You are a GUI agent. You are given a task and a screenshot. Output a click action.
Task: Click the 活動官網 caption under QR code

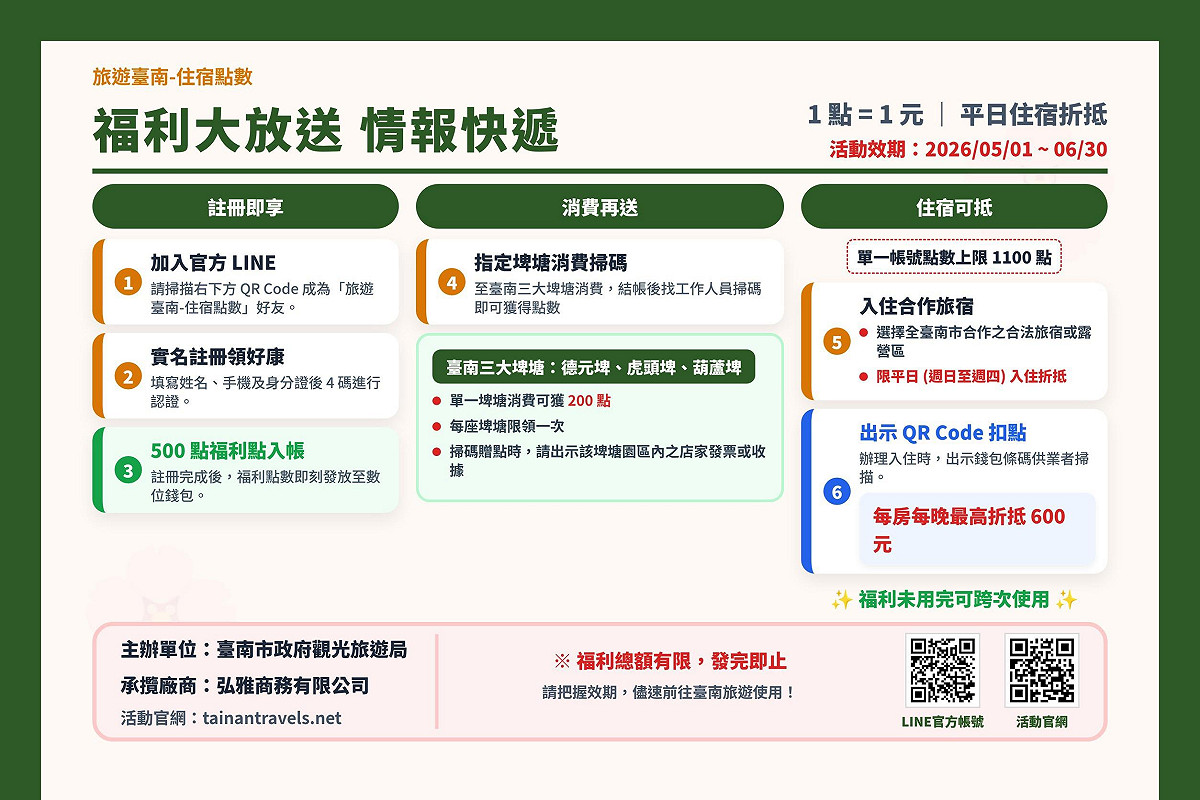[1042, 721]
